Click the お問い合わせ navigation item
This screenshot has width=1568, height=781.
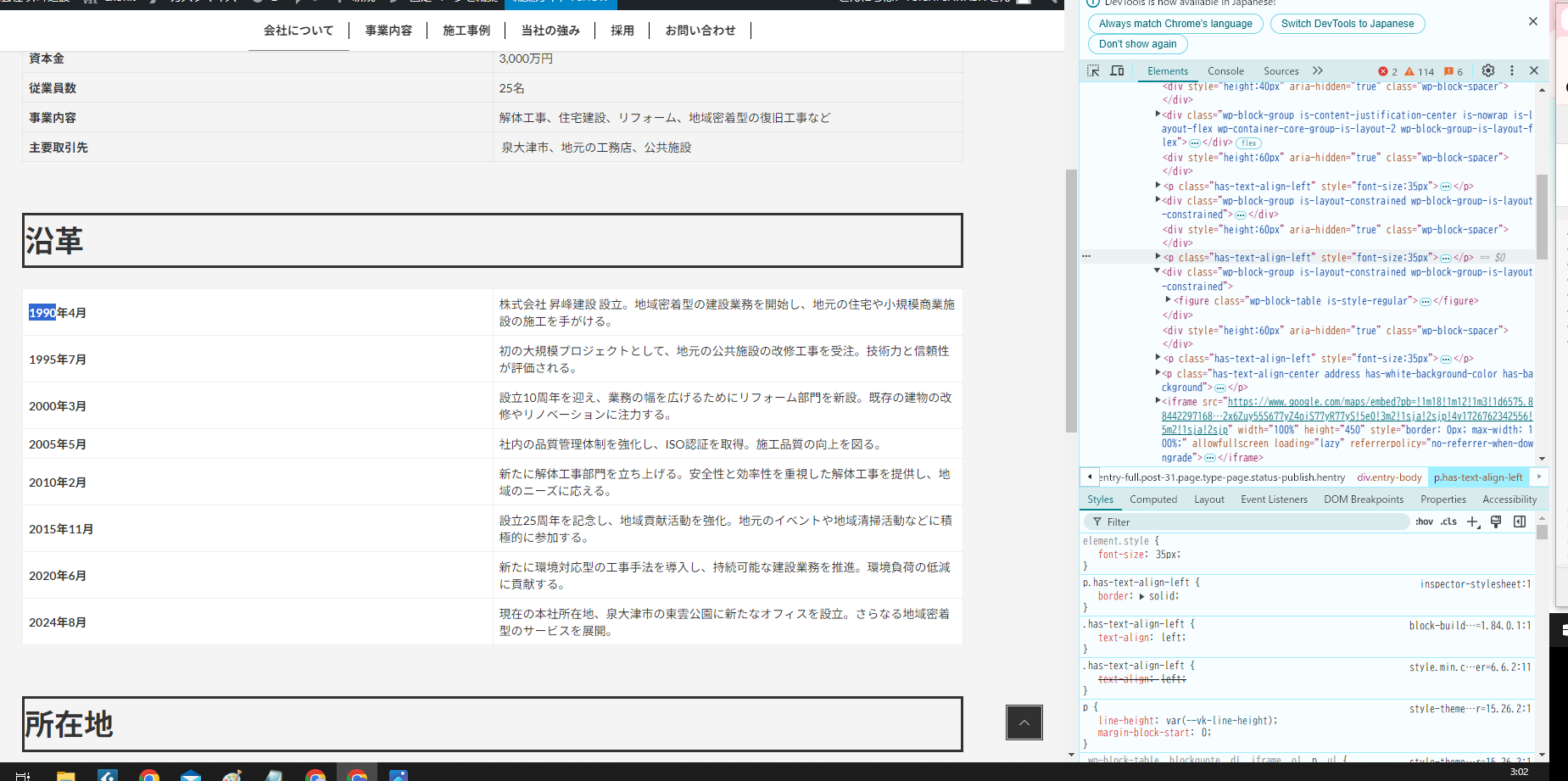tap(700, 31)
